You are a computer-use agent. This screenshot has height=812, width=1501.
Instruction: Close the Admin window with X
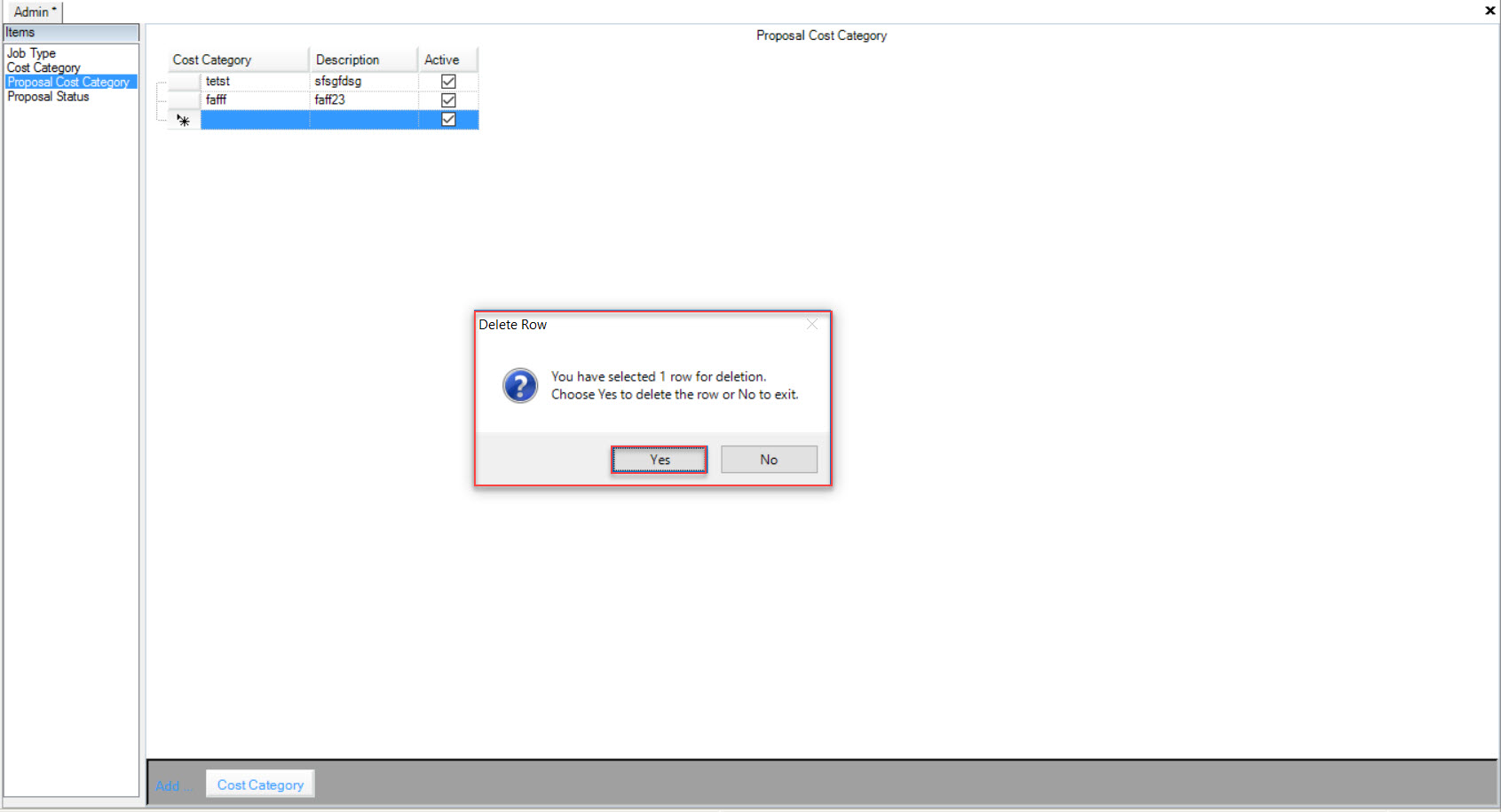1489,11
